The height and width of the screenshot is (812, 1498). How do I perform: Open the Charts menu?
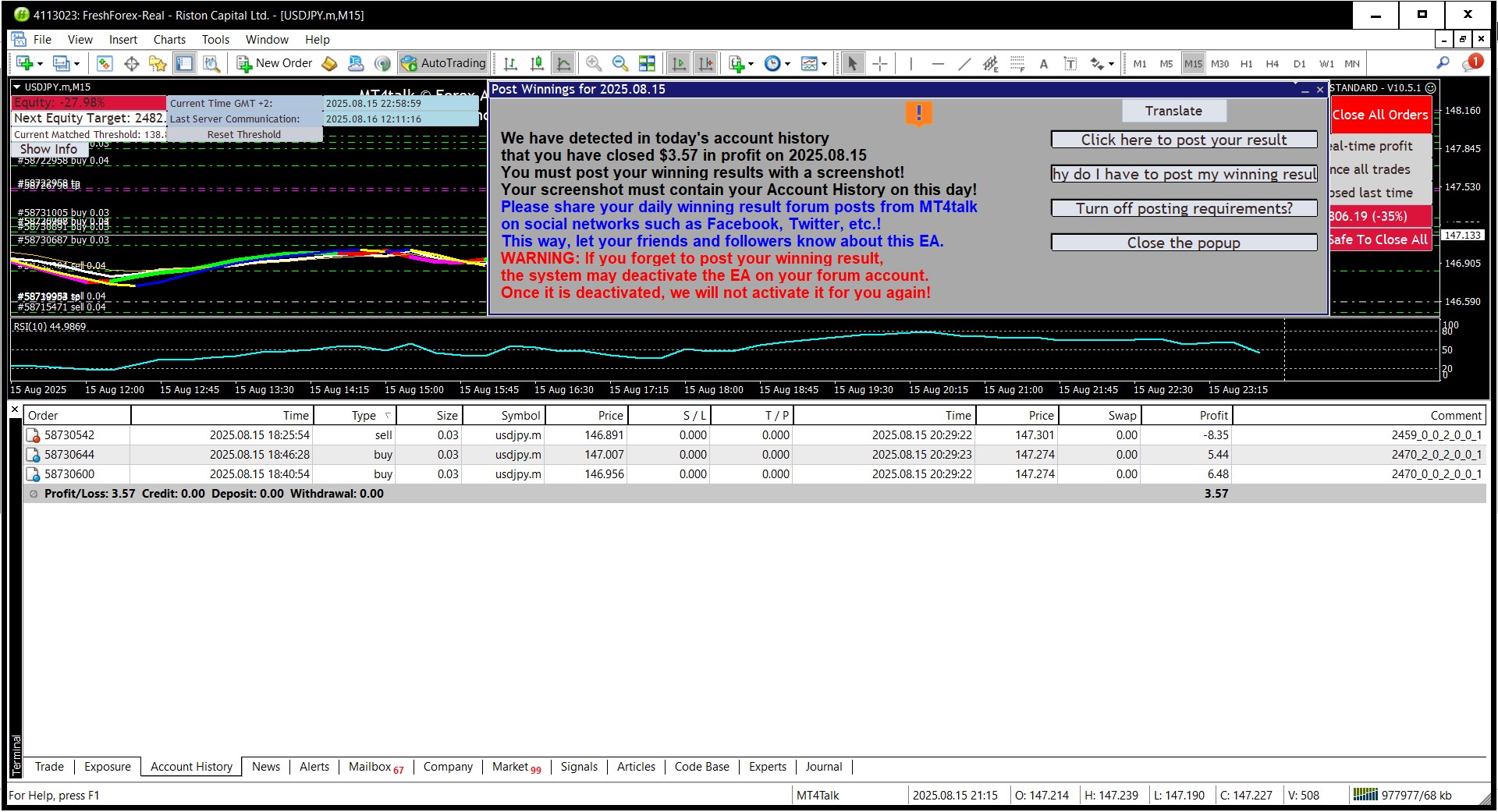pos(169,40)
